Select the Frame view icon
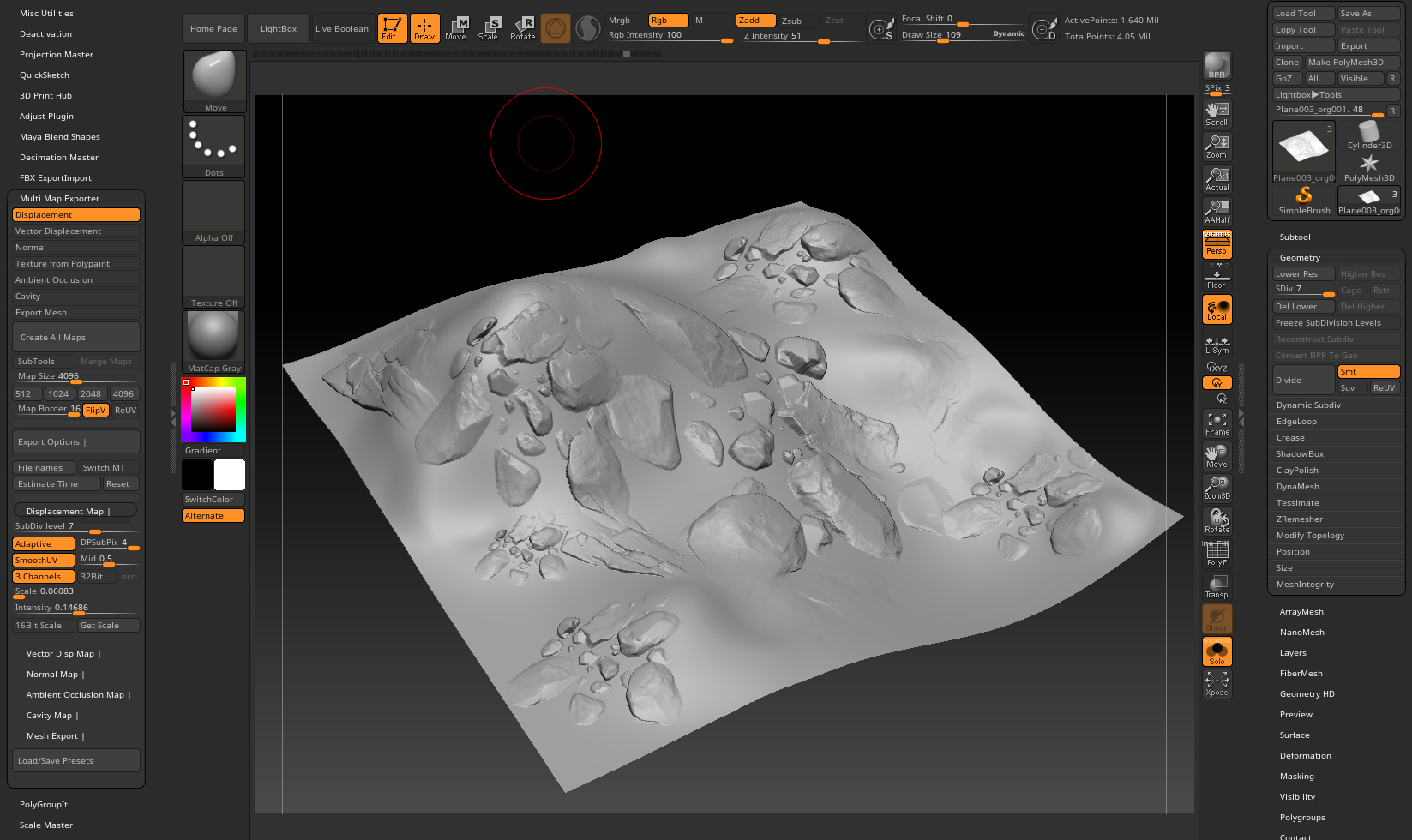Screen dimensions: 1412x840 pos(1217,421)
